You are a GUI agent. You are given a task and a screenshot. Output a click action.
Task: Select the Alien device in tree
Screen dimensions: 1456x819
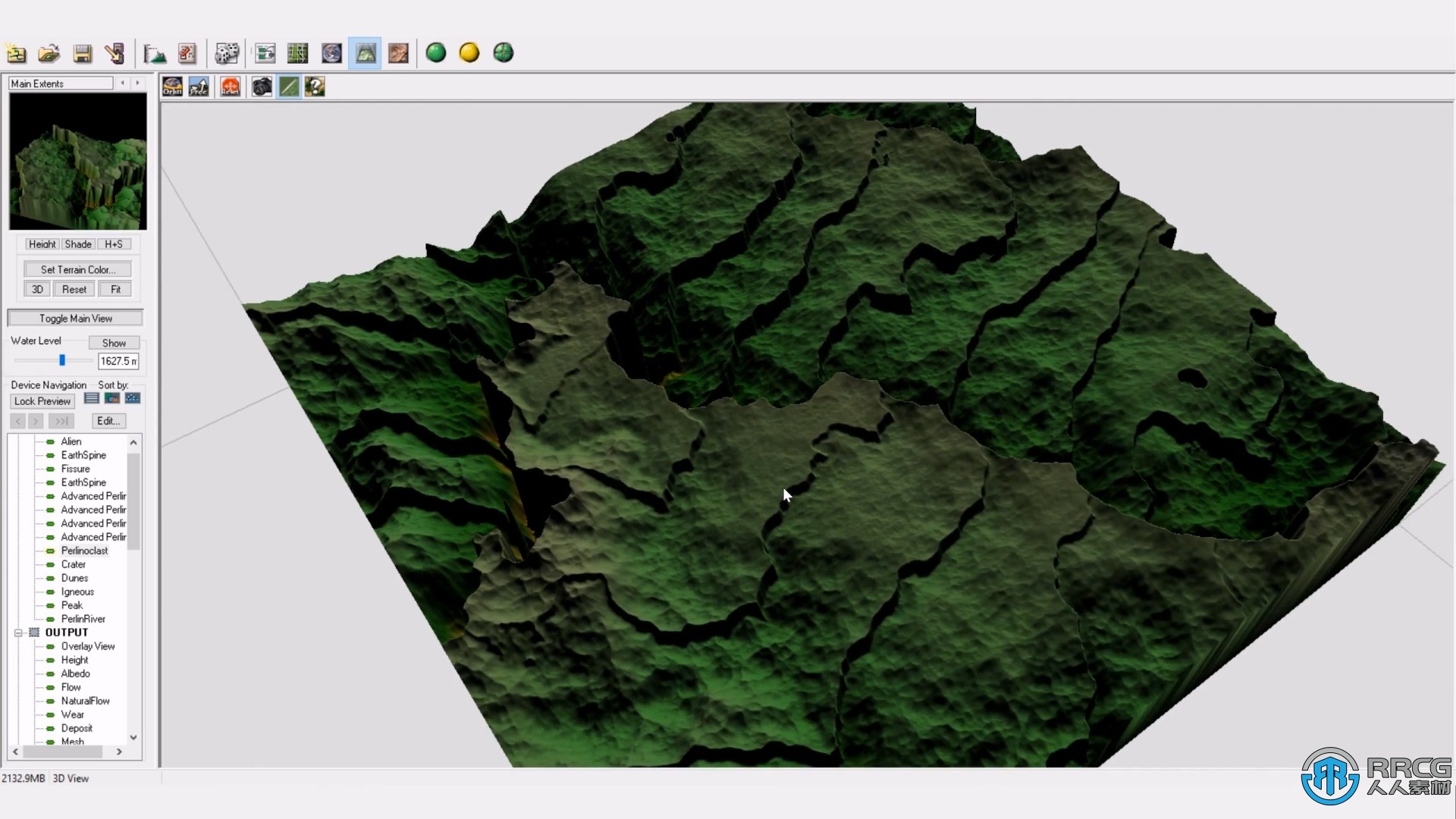(71, 441)
